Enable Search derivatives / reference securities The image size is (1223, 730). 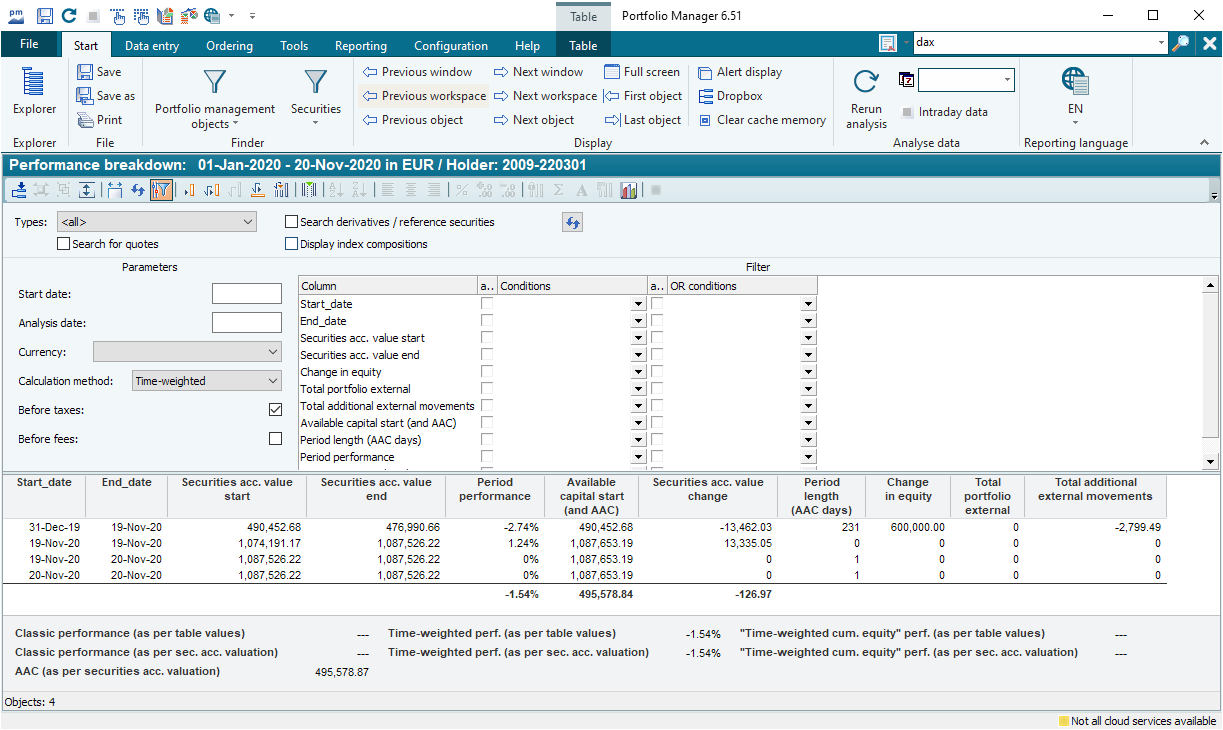point(292,222)
